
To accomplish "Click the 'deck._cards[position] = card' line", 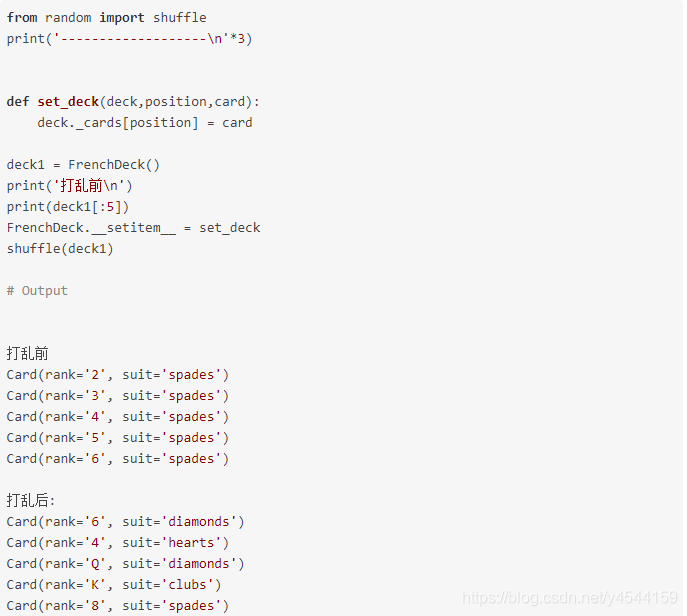I will (x=144, y=122).
